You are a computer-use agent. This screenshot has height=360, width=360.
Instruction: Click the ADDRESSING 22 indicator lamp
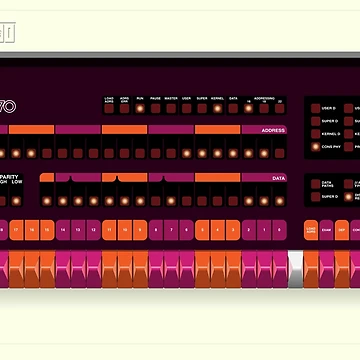[x=280, y=109]
